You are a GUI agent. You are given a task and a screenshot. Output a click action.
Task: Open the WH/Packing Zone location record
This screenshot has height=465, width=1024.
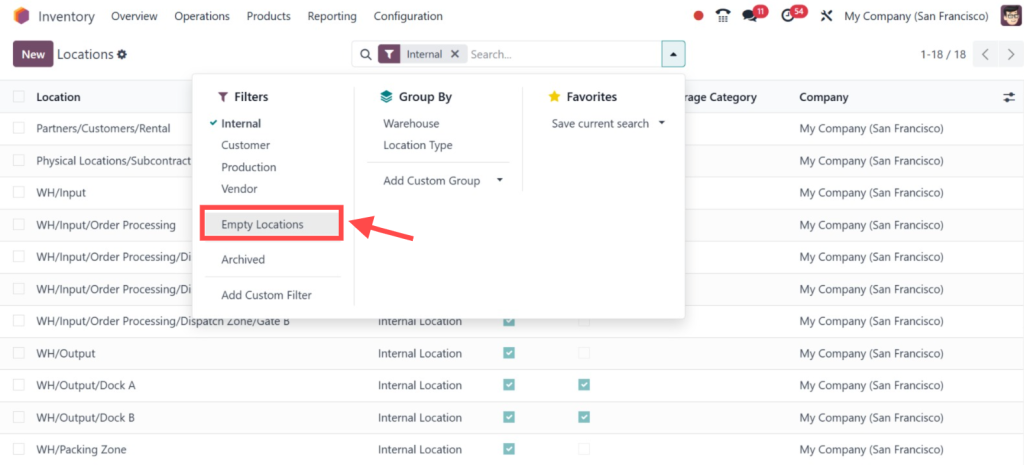pos(82,449)
